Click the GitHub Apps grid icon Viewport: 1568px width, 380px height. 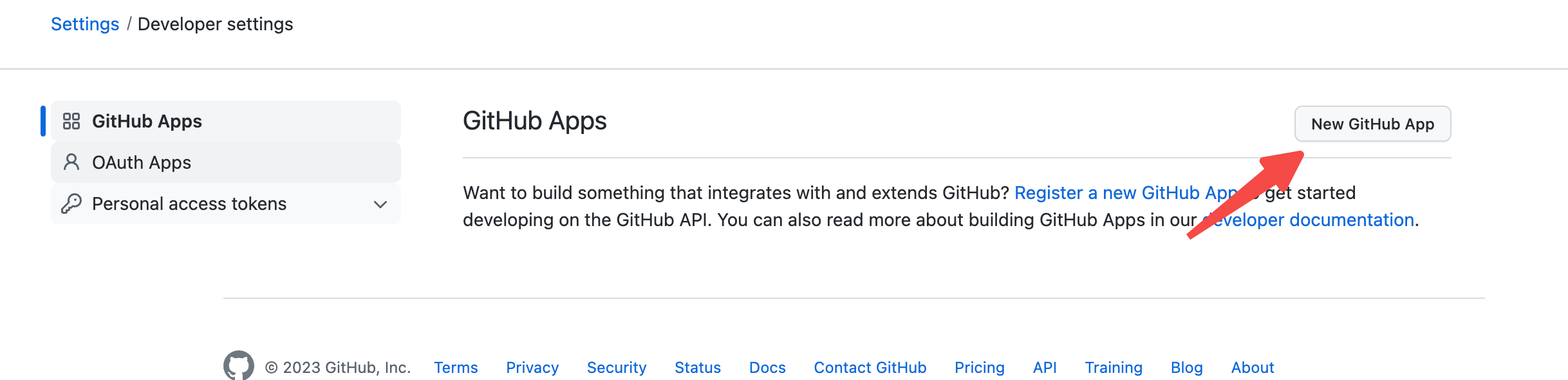(71, 121)
